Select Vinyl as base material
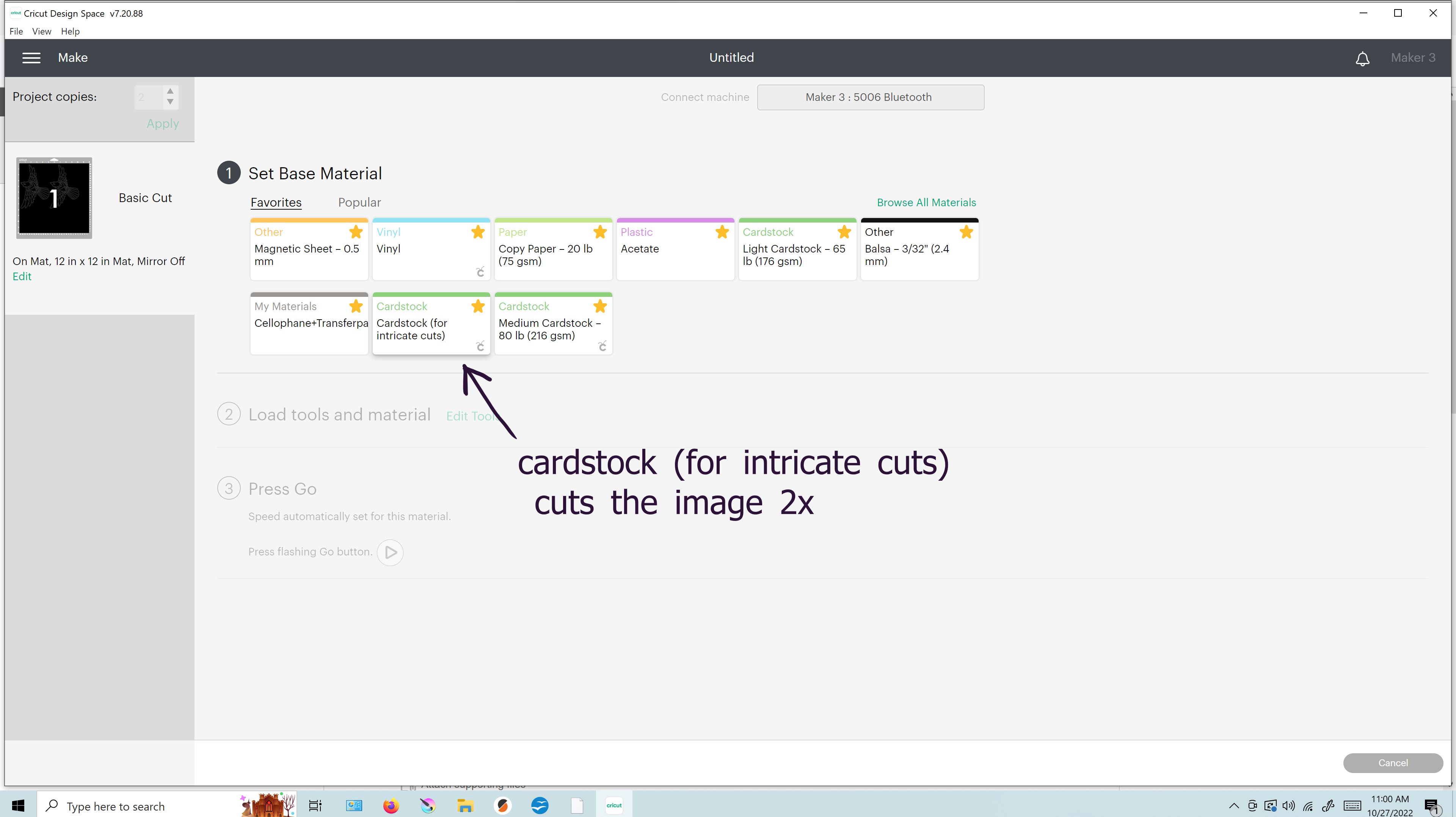 431,249
